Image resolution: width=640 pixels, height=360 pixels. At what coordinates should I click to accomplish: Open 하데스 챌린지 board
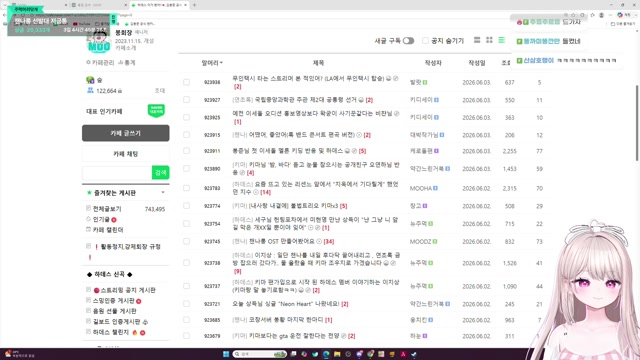111,332
